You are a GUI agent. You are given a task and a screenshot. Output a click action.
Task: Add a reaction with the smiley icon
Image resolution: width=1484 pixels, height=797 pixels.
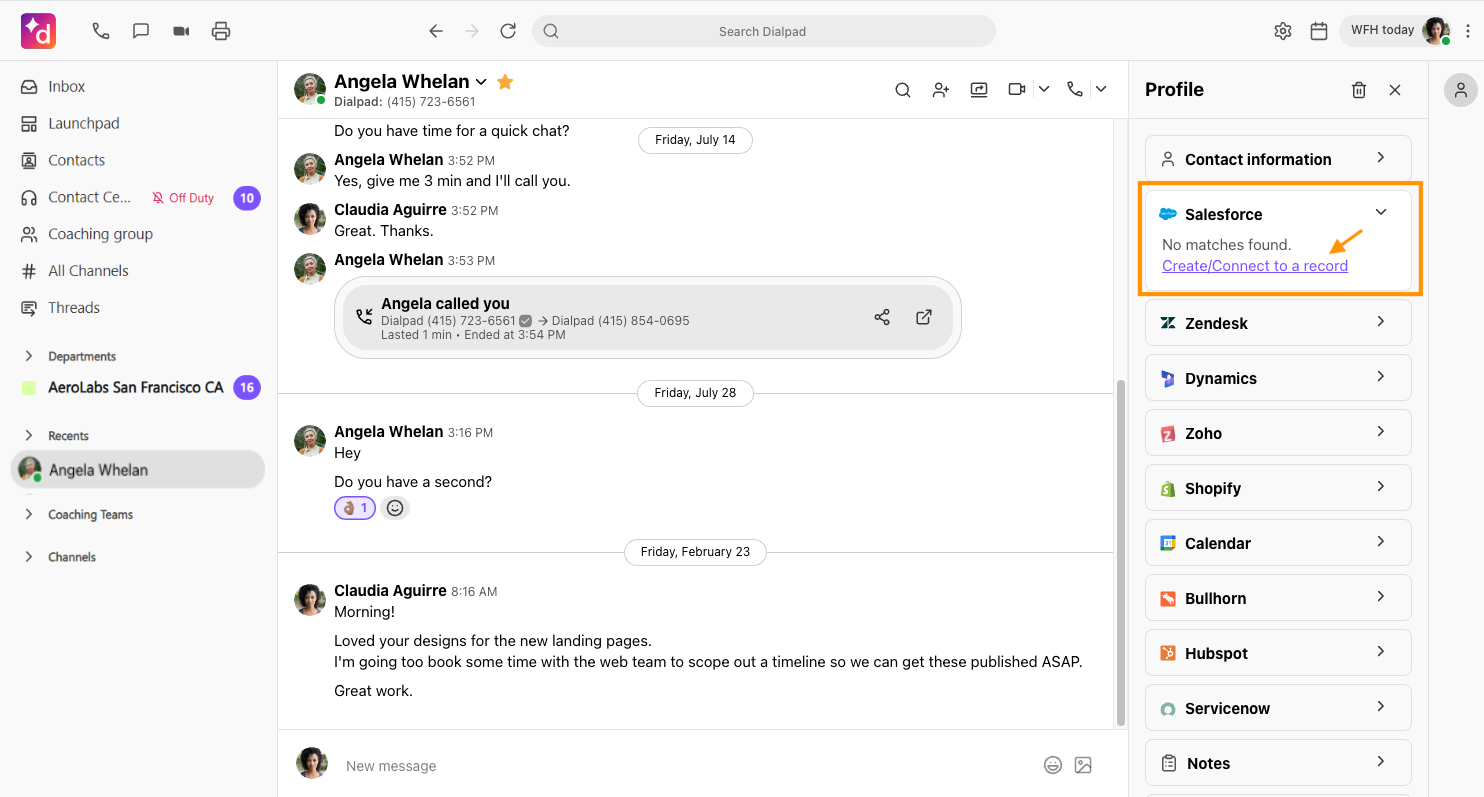coord(395,508)
